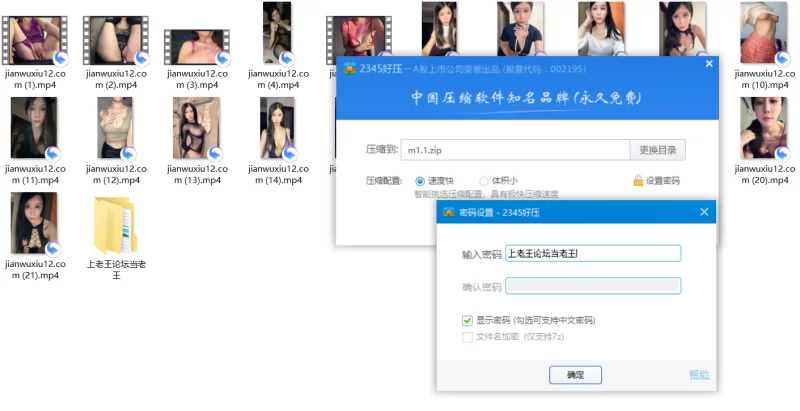Screen dimensions: 800x411
Task: Click the jianwuxiu12.com (14).mp4 file icon
Action: (277, 129)
